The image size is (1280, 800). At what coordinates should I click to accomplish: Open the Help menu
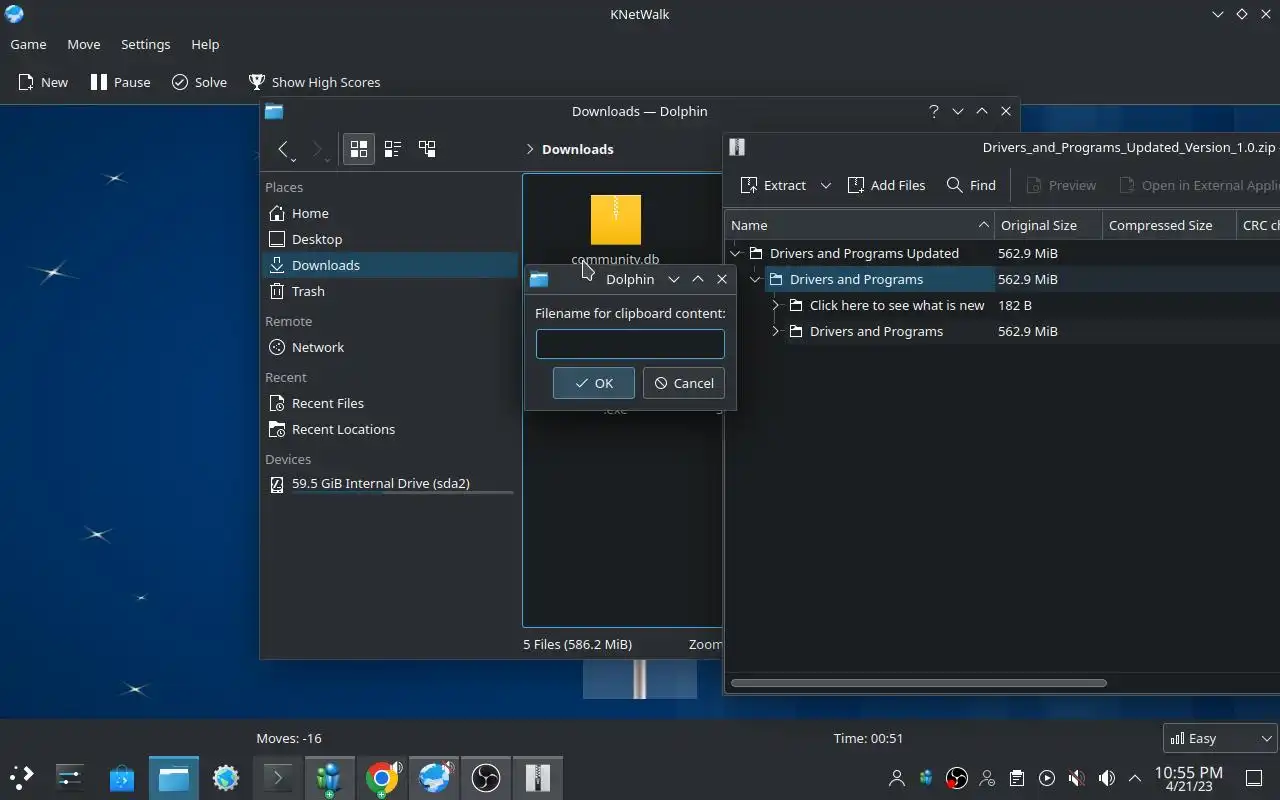point(205,44)
